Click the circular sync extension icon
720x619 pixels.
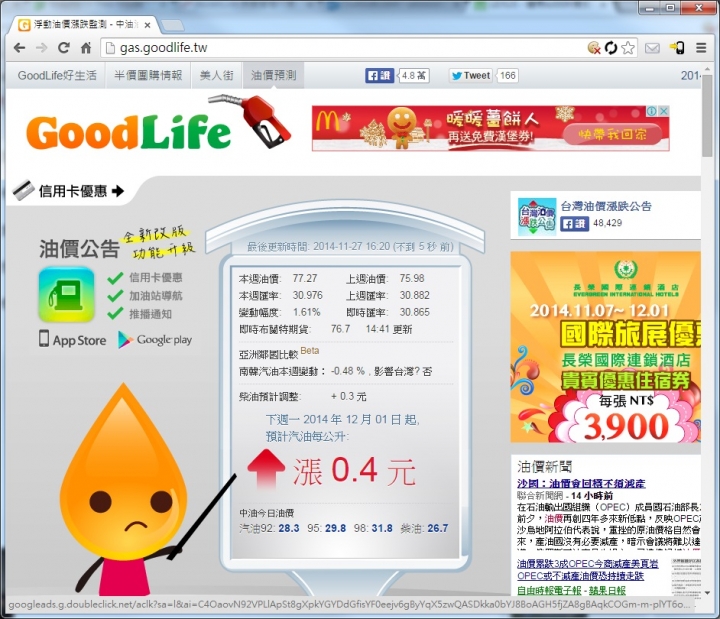[611, 48]
